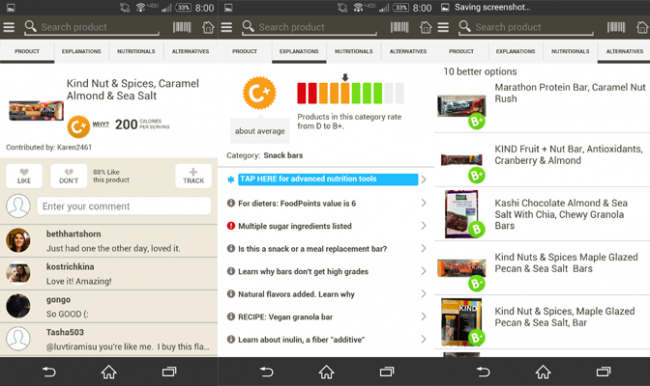
Task: Tap the 'about average' label box
Action: (260, 131)
